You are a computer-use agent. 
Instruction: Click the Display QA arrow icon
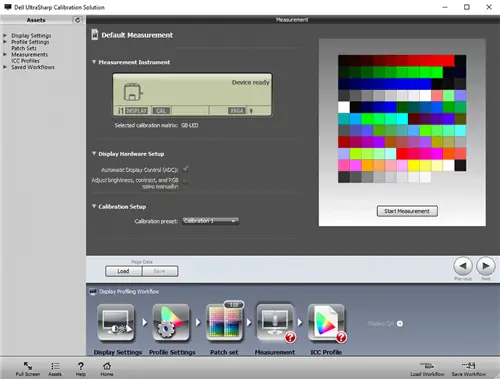click(400, 323)
